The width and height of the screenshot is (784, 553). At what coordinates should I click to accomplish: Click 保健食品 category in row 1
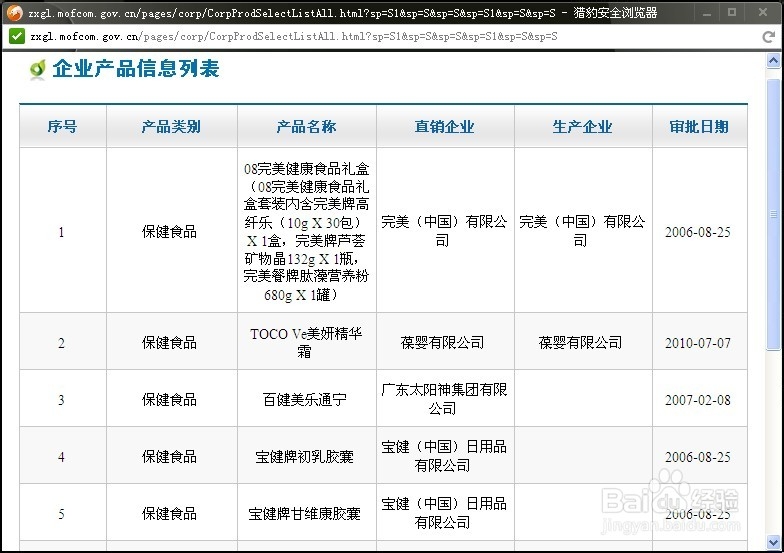(170, 232)
